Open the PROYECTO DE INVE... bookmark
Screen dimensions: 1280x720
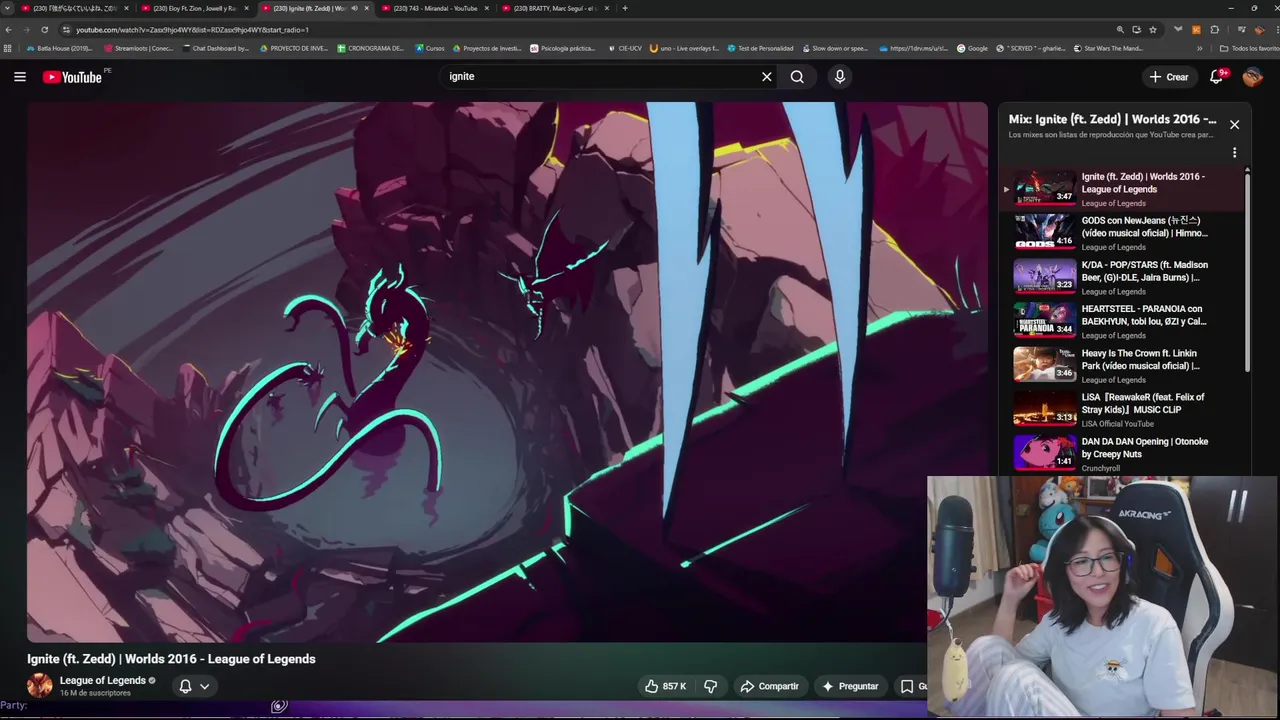(x=293, y=48)
